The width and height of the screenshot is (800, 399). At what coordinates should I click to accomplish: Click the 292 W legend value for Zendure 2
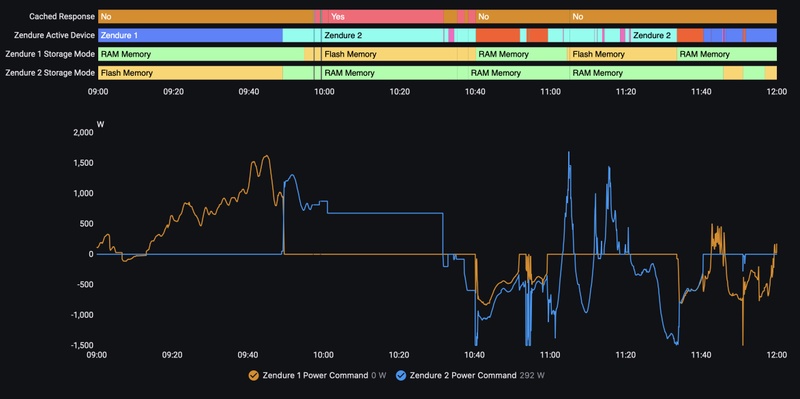tap(532, 376)
